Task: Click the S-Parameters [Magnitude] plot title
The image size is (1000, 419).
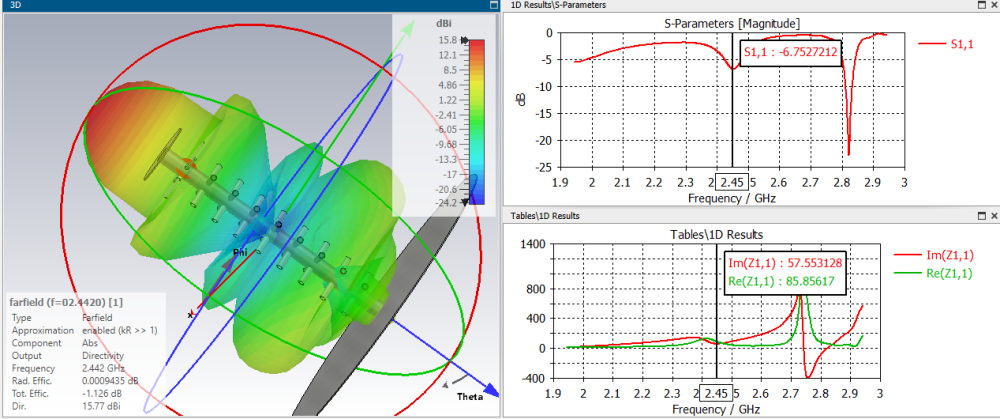Action: 733,24
